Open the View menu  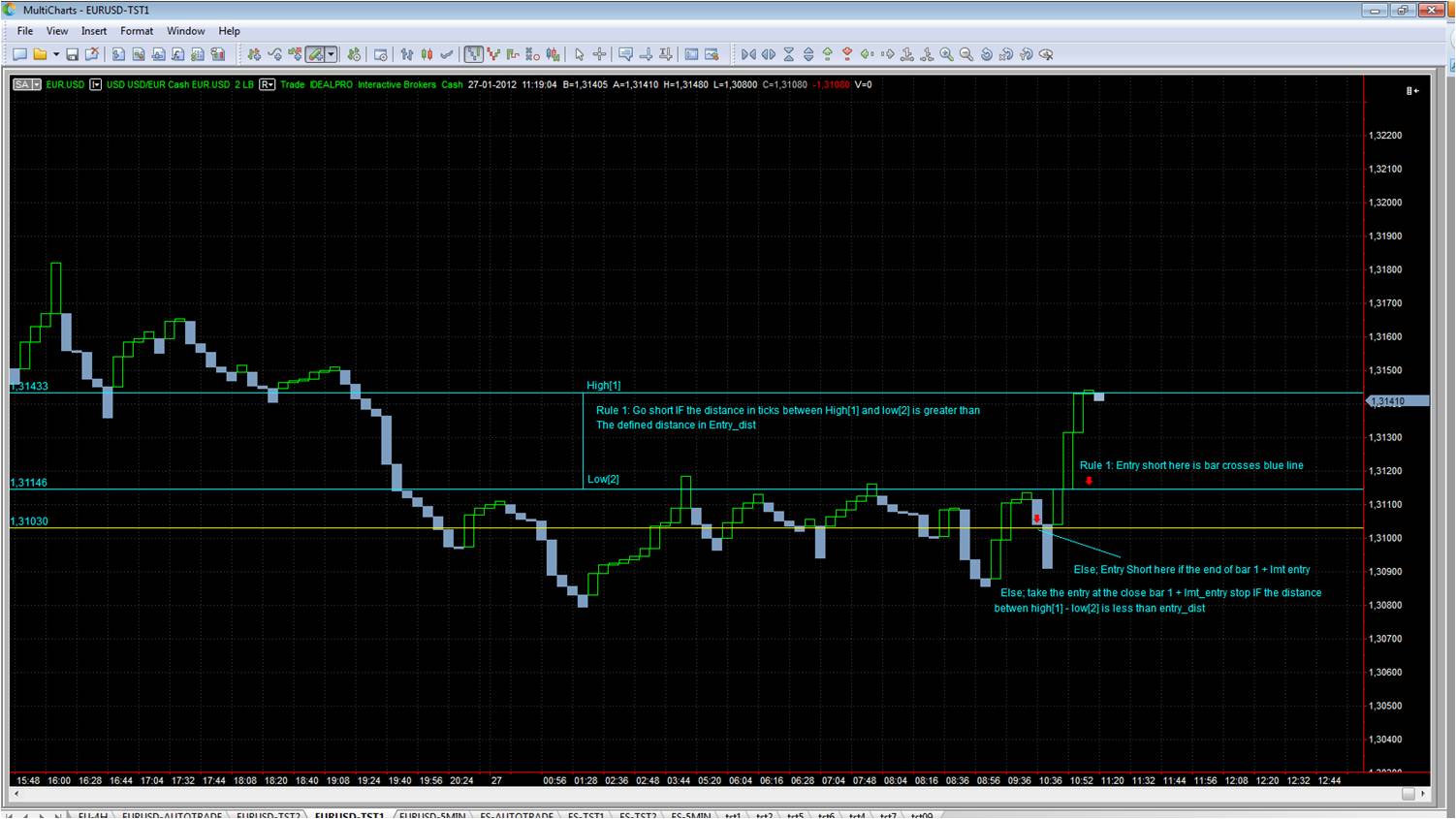pyautogui.click(x=57, y=31)
